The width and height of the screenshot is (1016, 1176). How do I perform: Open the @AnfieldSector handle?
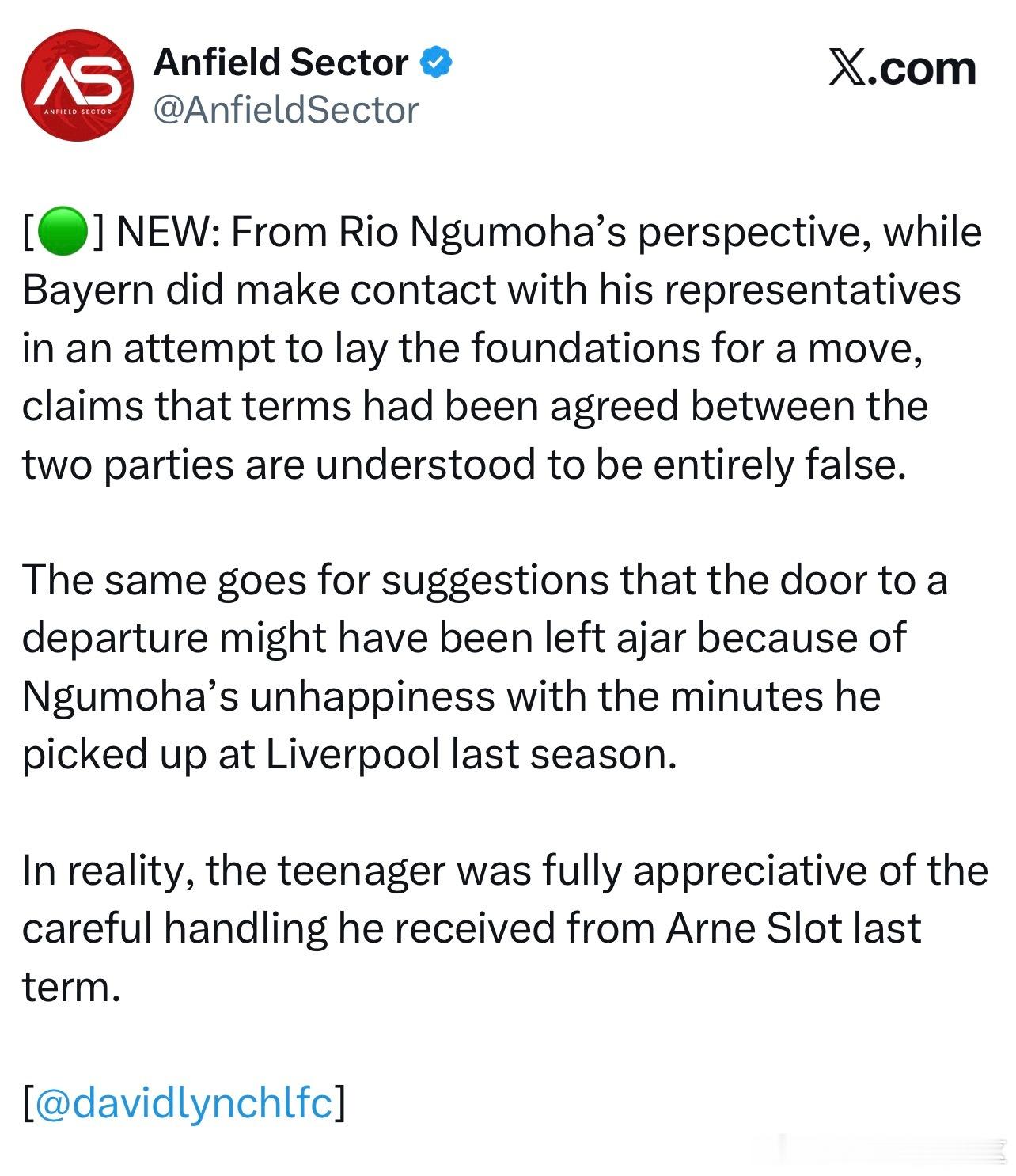point(285,110)
